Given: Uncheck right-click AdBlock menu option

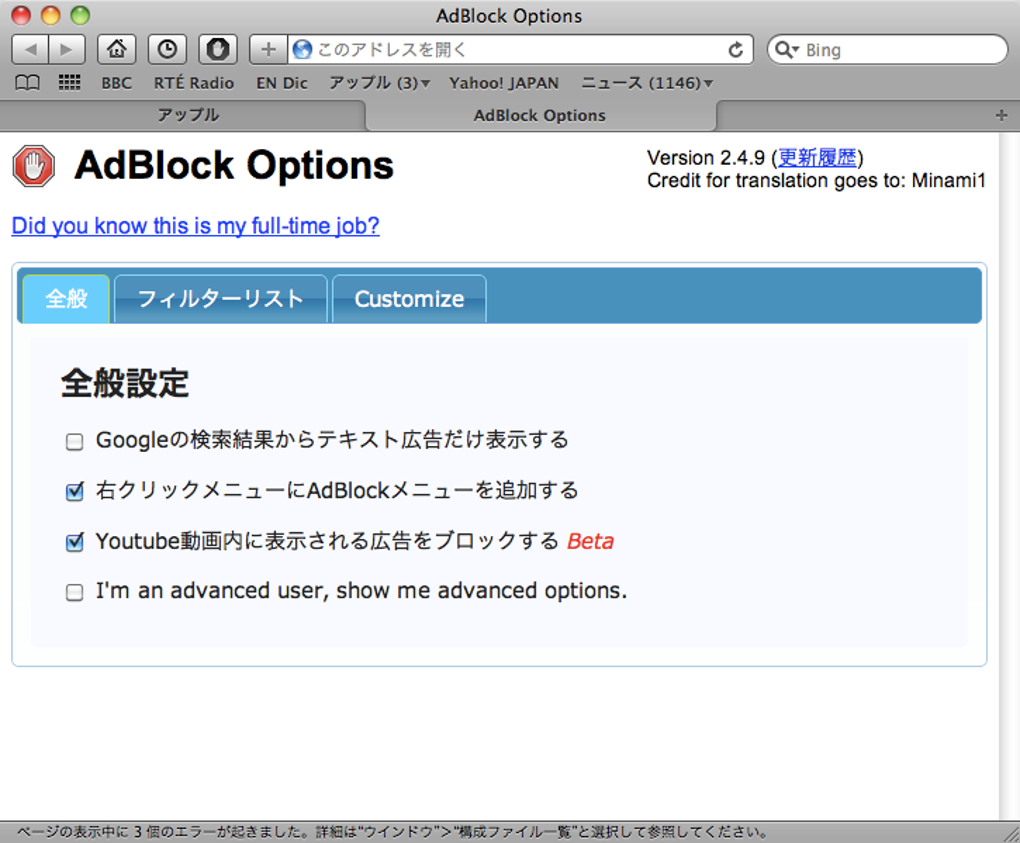Looking at the screenshot, I should coord(75,491).
